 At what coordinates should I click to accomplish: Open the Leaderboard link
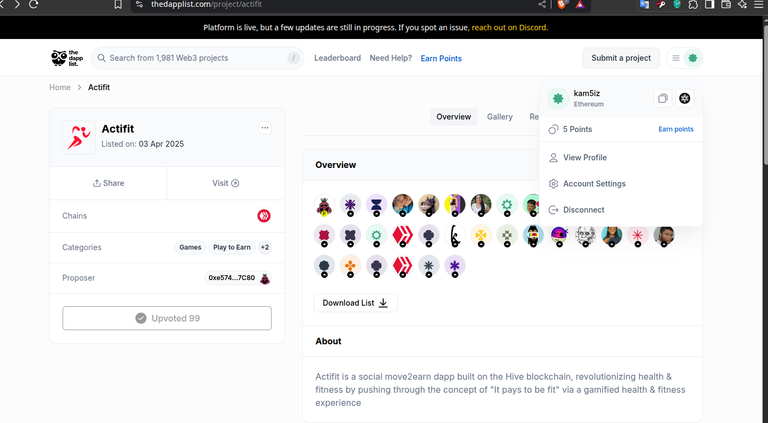(x=337, y=58)
